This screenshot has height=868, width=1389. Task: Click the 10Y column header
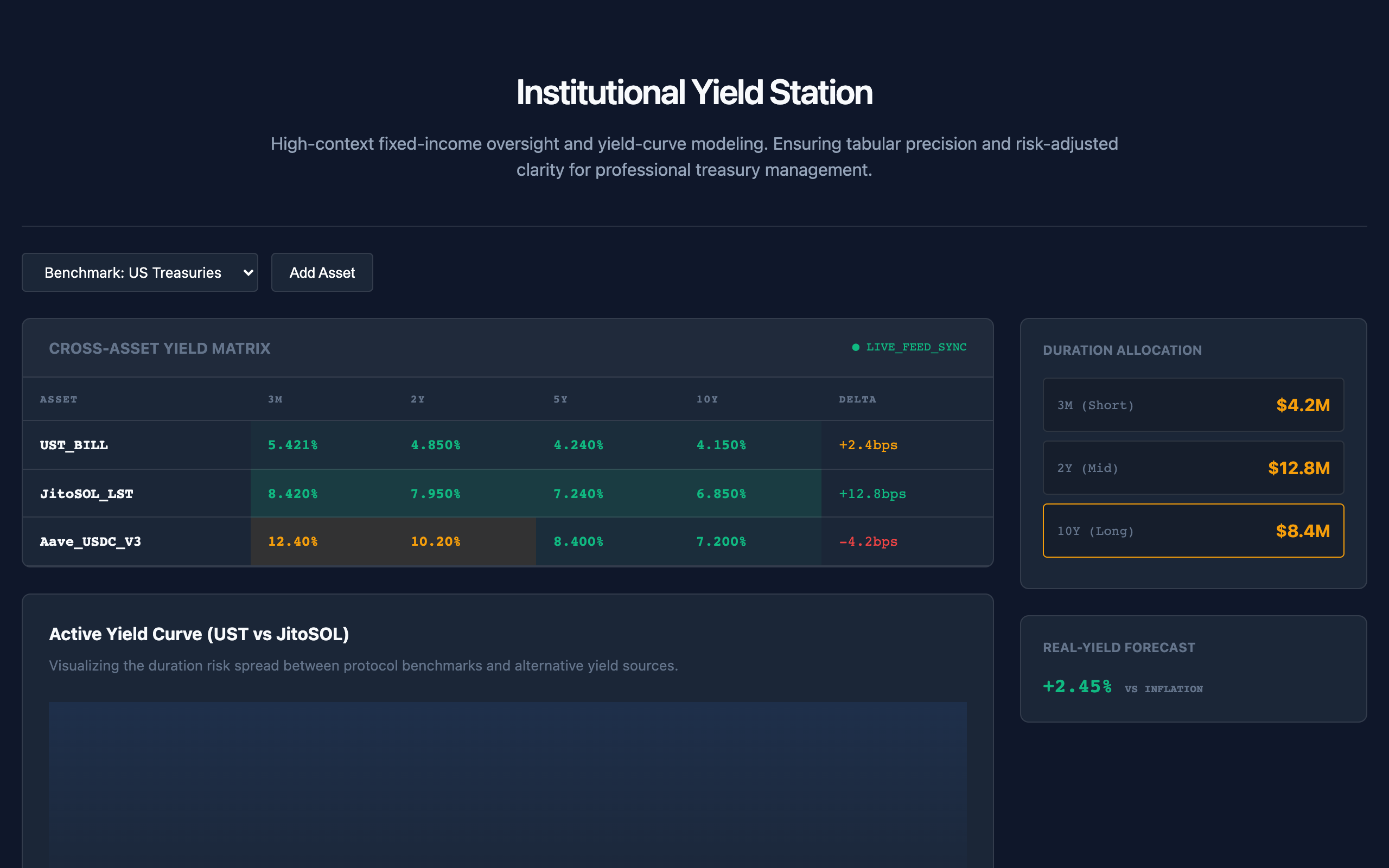click(x=706, y=400)
